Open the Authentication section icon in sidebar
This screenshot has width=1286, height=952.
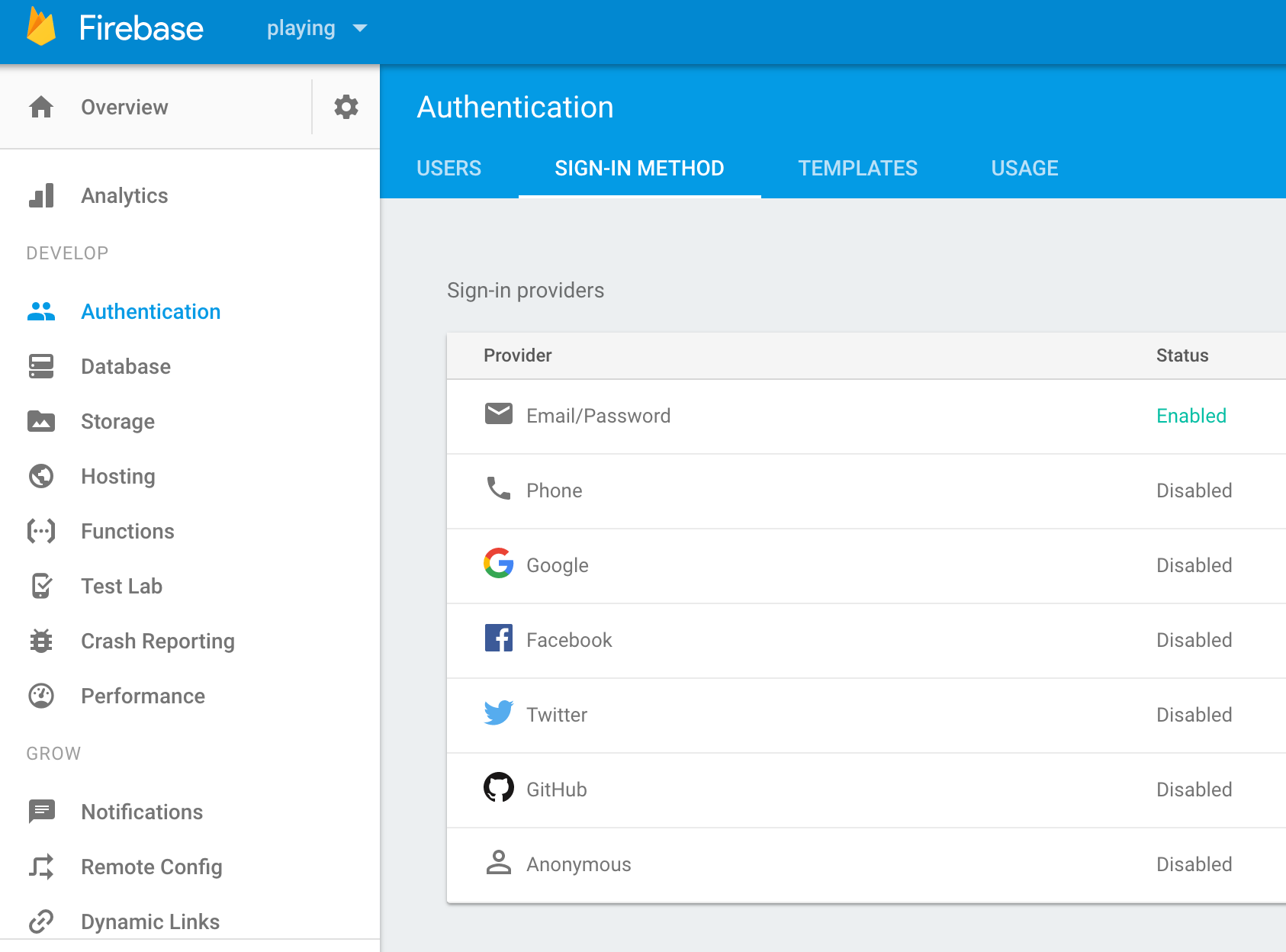point(41,311)
